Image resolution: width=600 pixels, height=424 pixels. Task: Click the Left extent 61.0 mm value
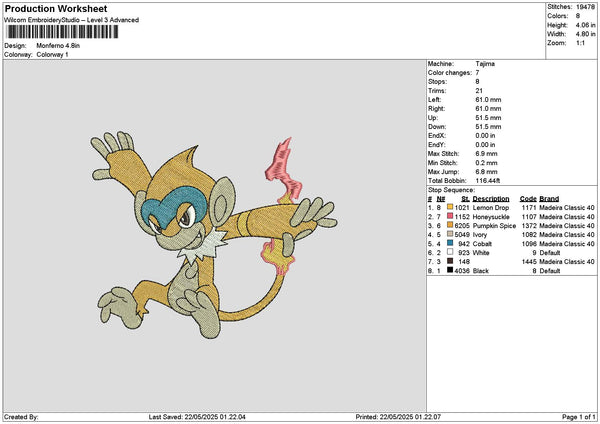point(488,100)
